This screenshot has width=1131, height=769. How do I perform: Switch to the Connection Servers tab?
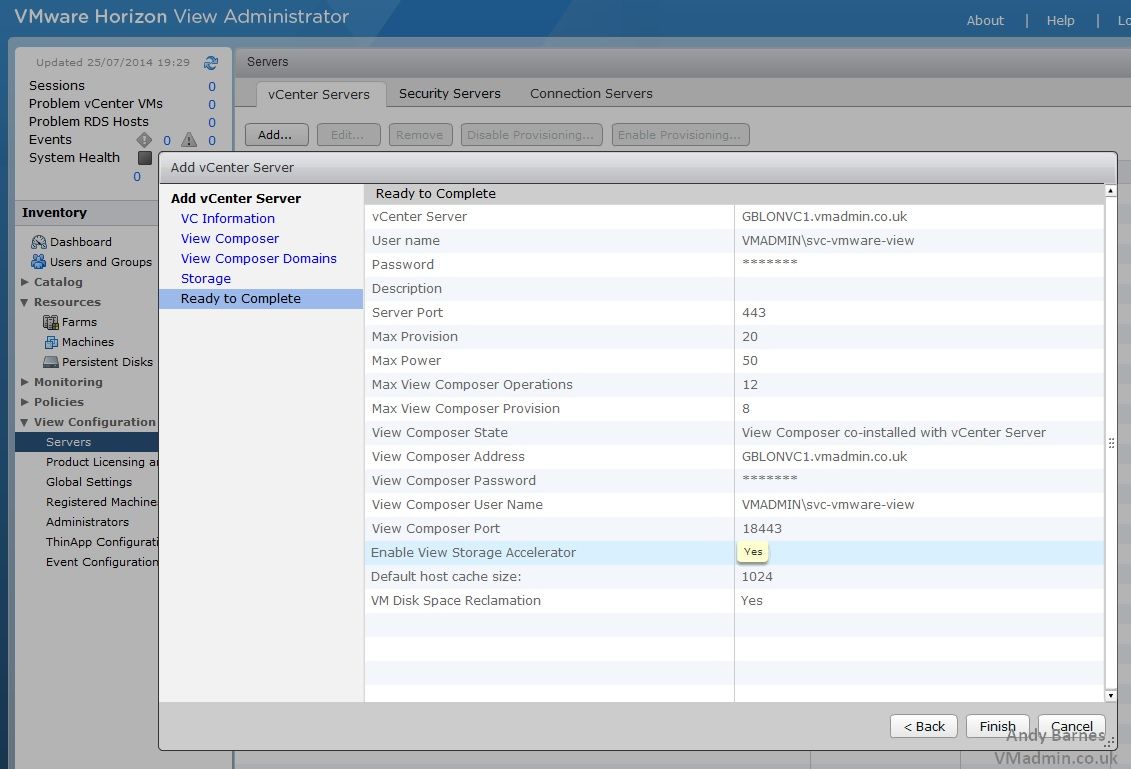click(591, 94)
